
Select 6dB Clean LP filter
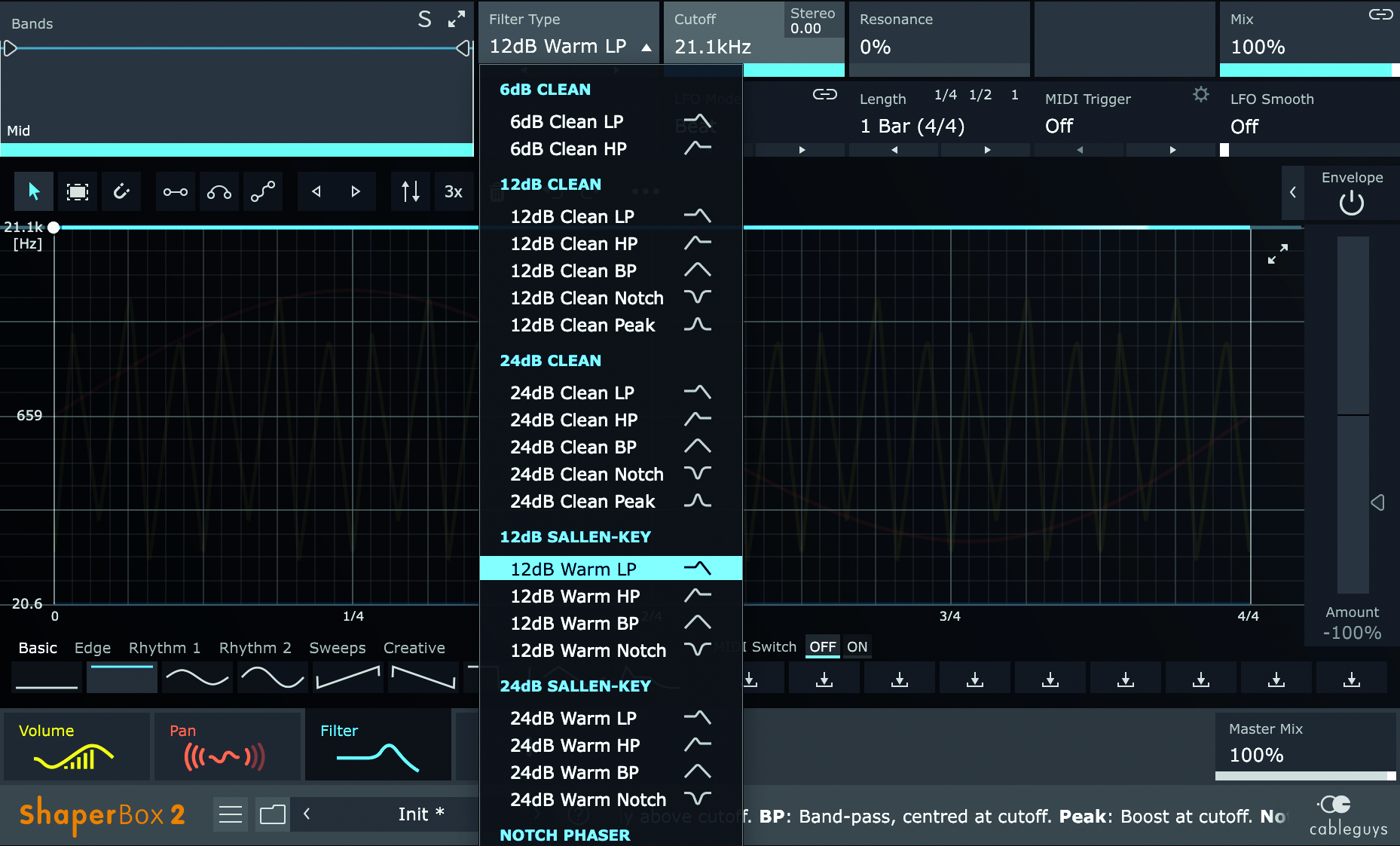611,121
